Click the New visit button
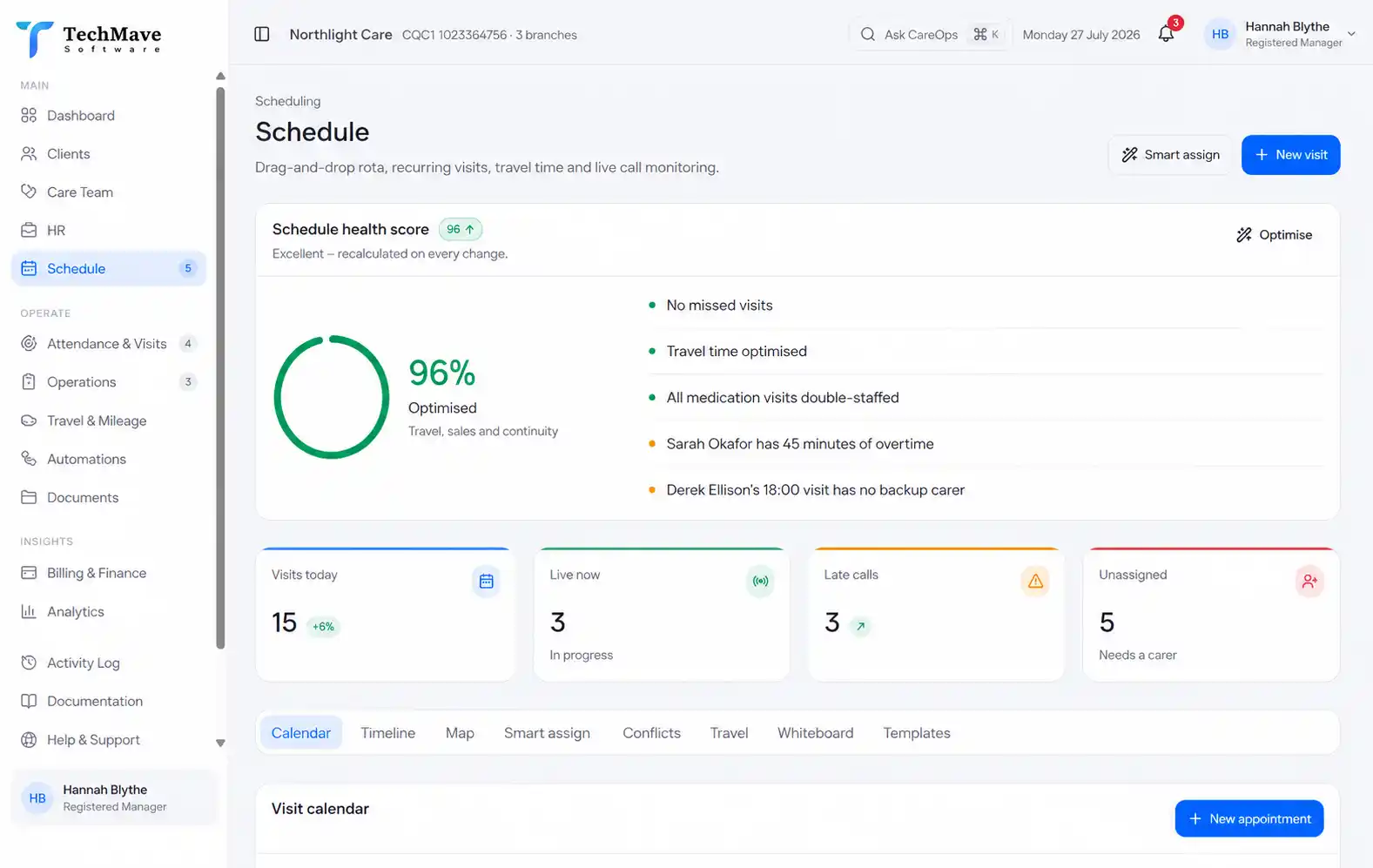This screenshot has height=868, width=1373. pos(1290,155)
